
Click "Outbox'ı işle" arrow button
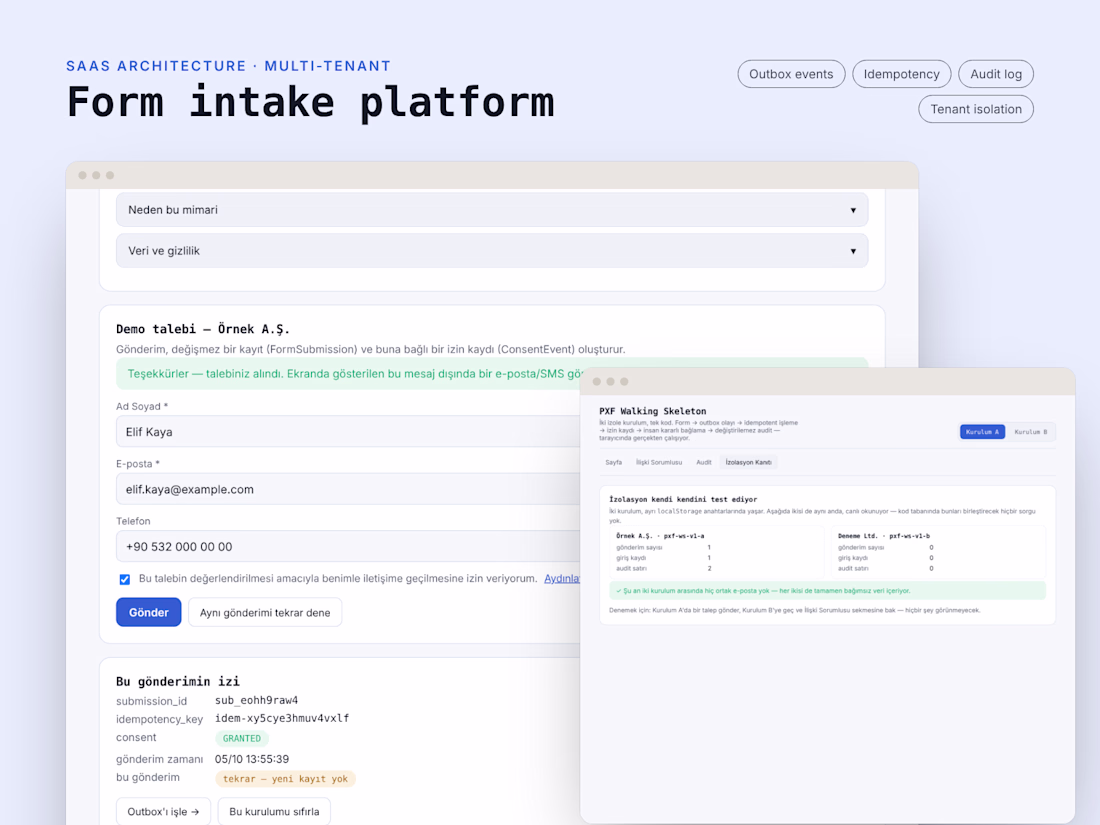pos(163,812)
